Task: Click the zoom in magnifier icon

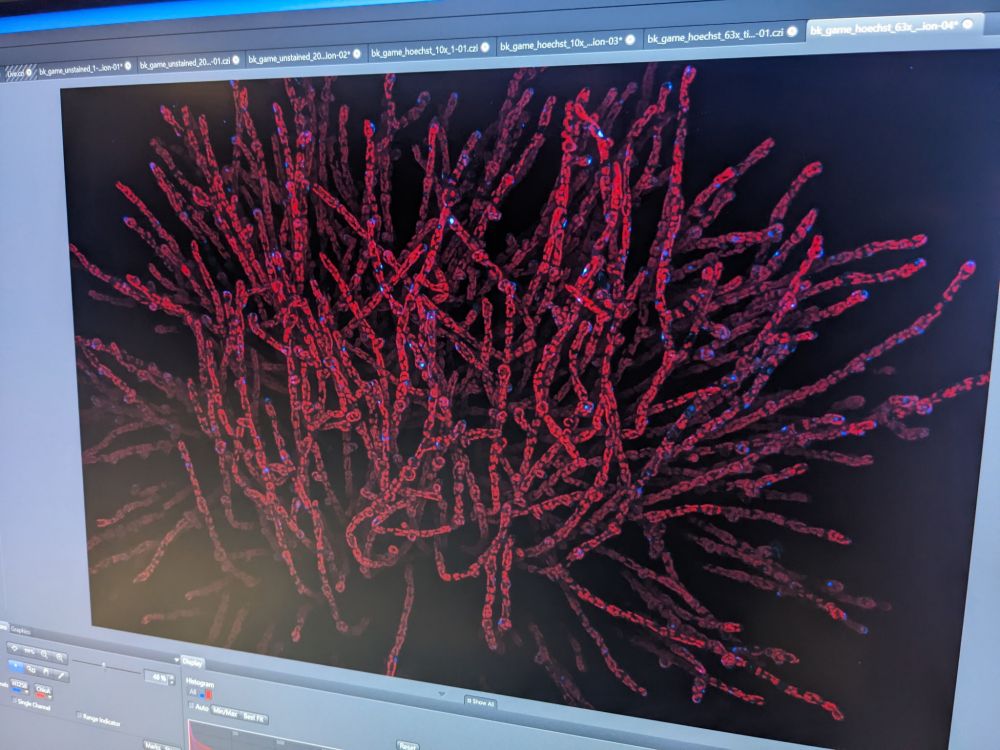Action: [59, 656]
